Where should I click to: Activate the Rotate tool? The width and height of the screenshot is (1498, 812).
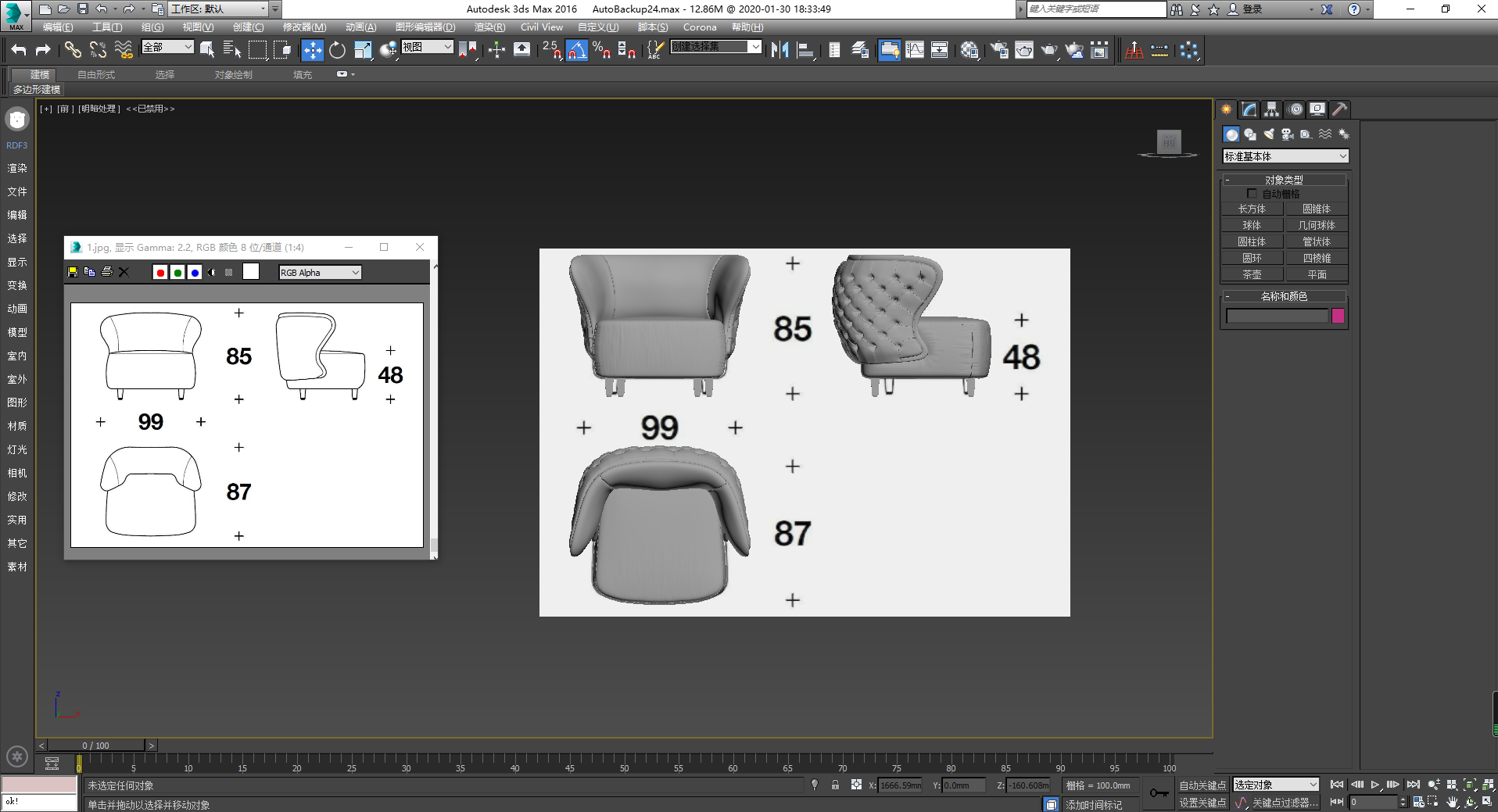pos(337,50)
